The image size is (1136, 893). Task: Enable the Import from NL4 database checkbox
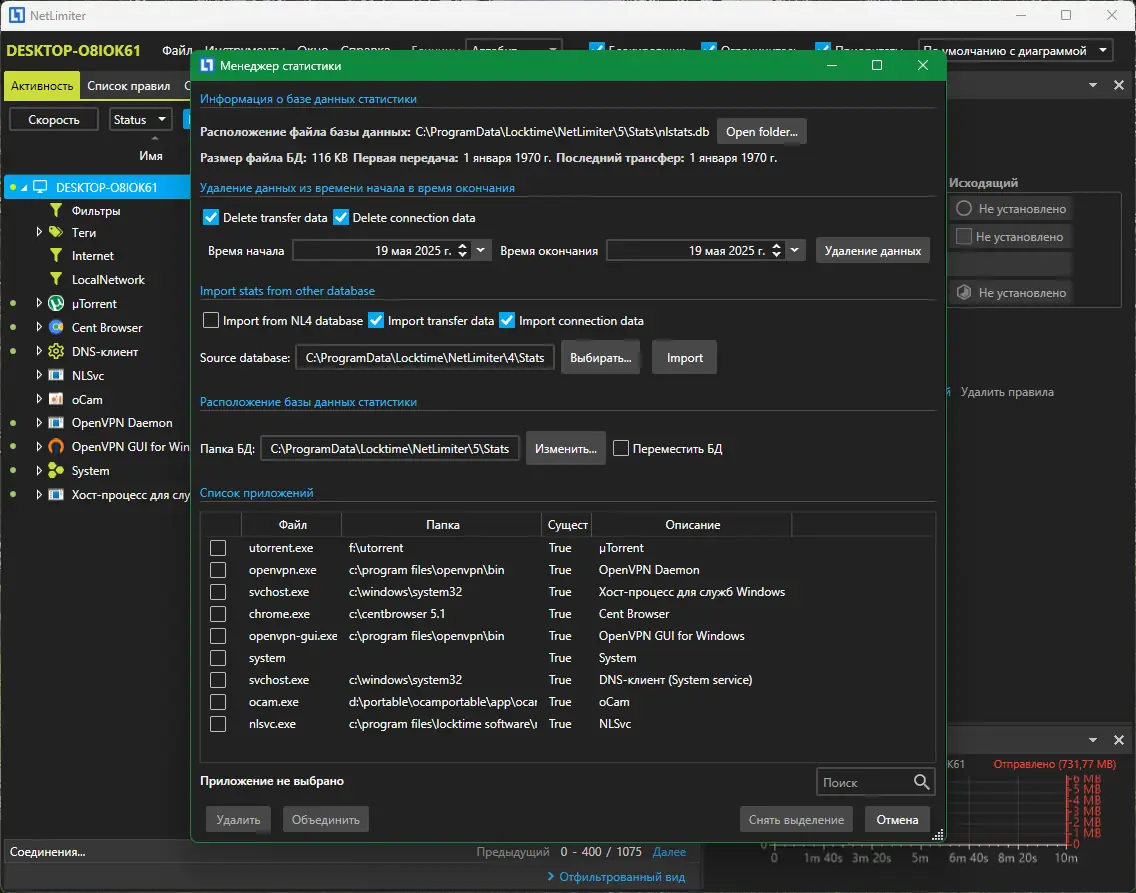[x=211, y=321]
